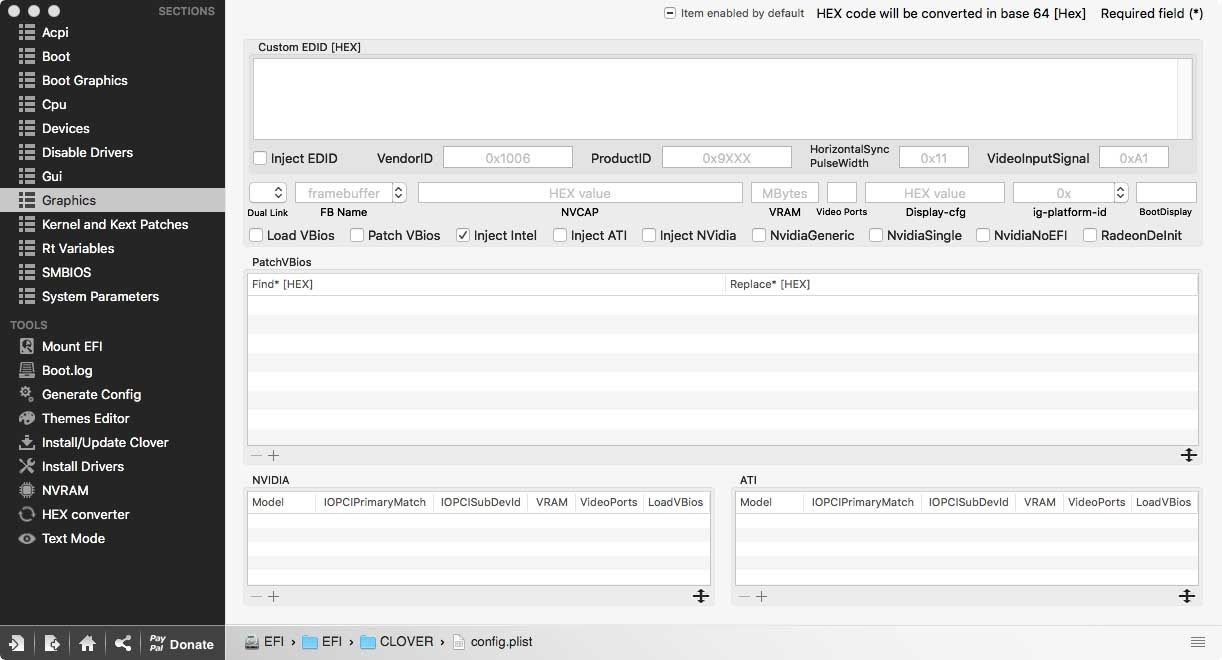
Task: Enable the Inject EDID checkbox
Action: coord(260,158)
